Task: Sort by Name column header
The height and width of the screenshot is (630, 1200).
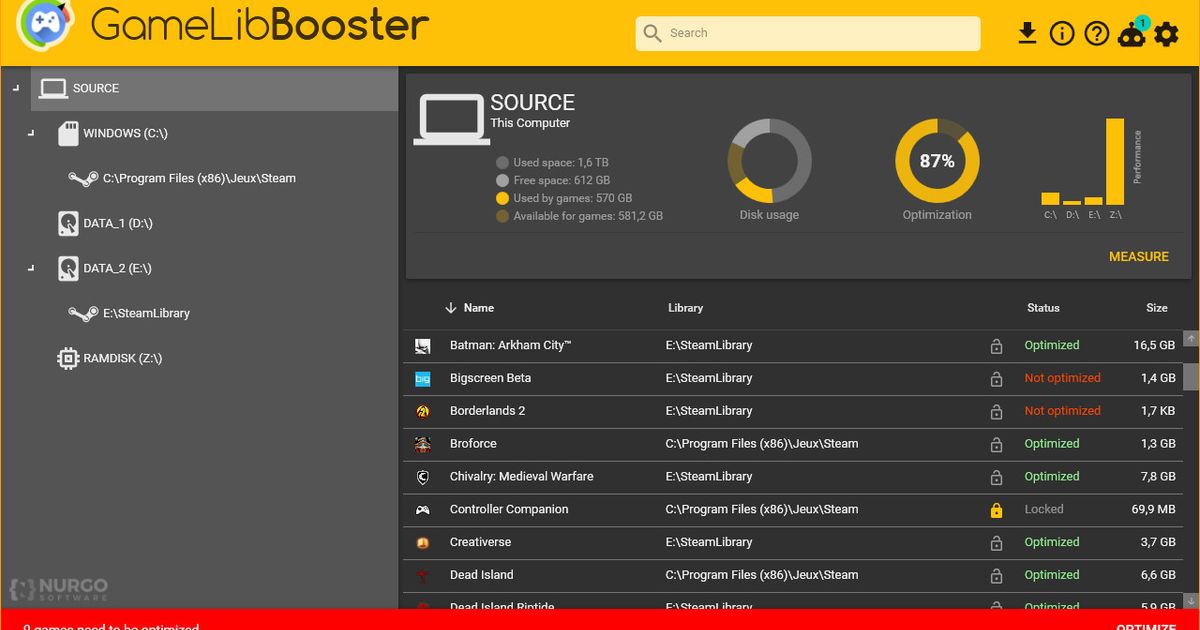Action: [x=479, y=308]
